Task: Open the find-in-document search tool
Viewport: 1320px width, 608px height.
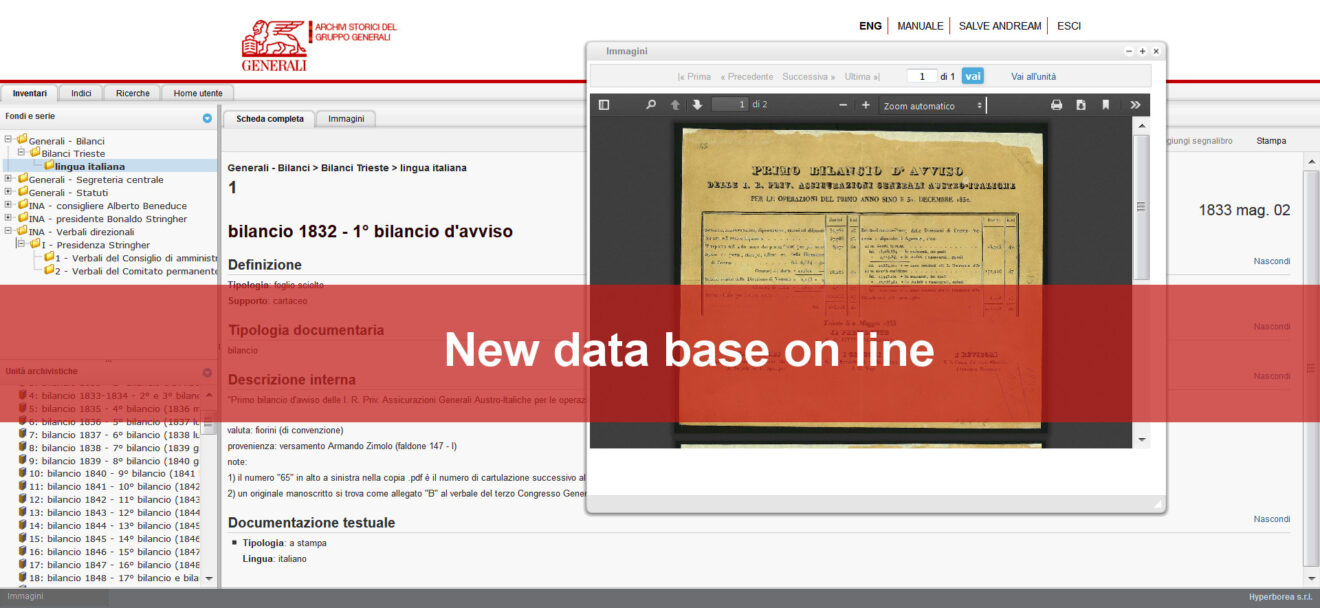Action: [651, 105]
